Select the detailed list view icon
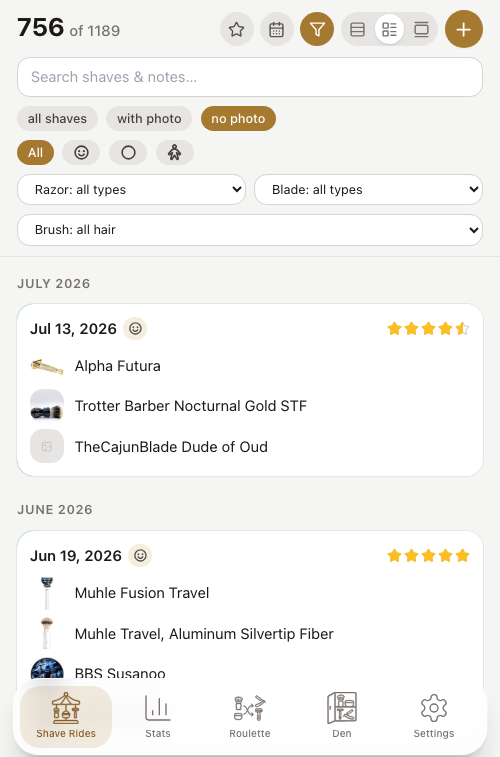Screen dimensions: 500x757 [x=389, y=29]
